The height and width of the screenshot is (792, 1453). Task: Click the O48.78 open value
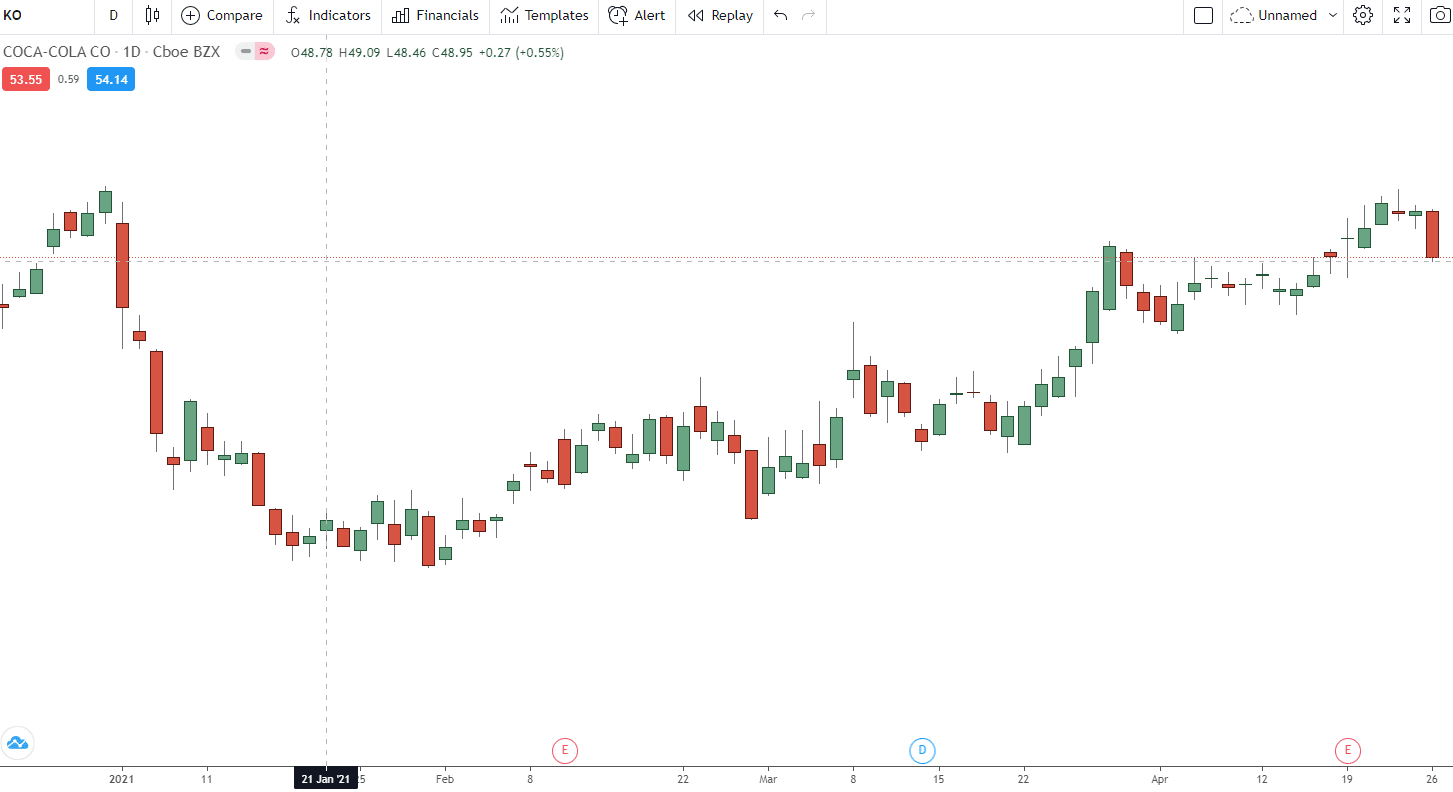(x=311, y=52)
